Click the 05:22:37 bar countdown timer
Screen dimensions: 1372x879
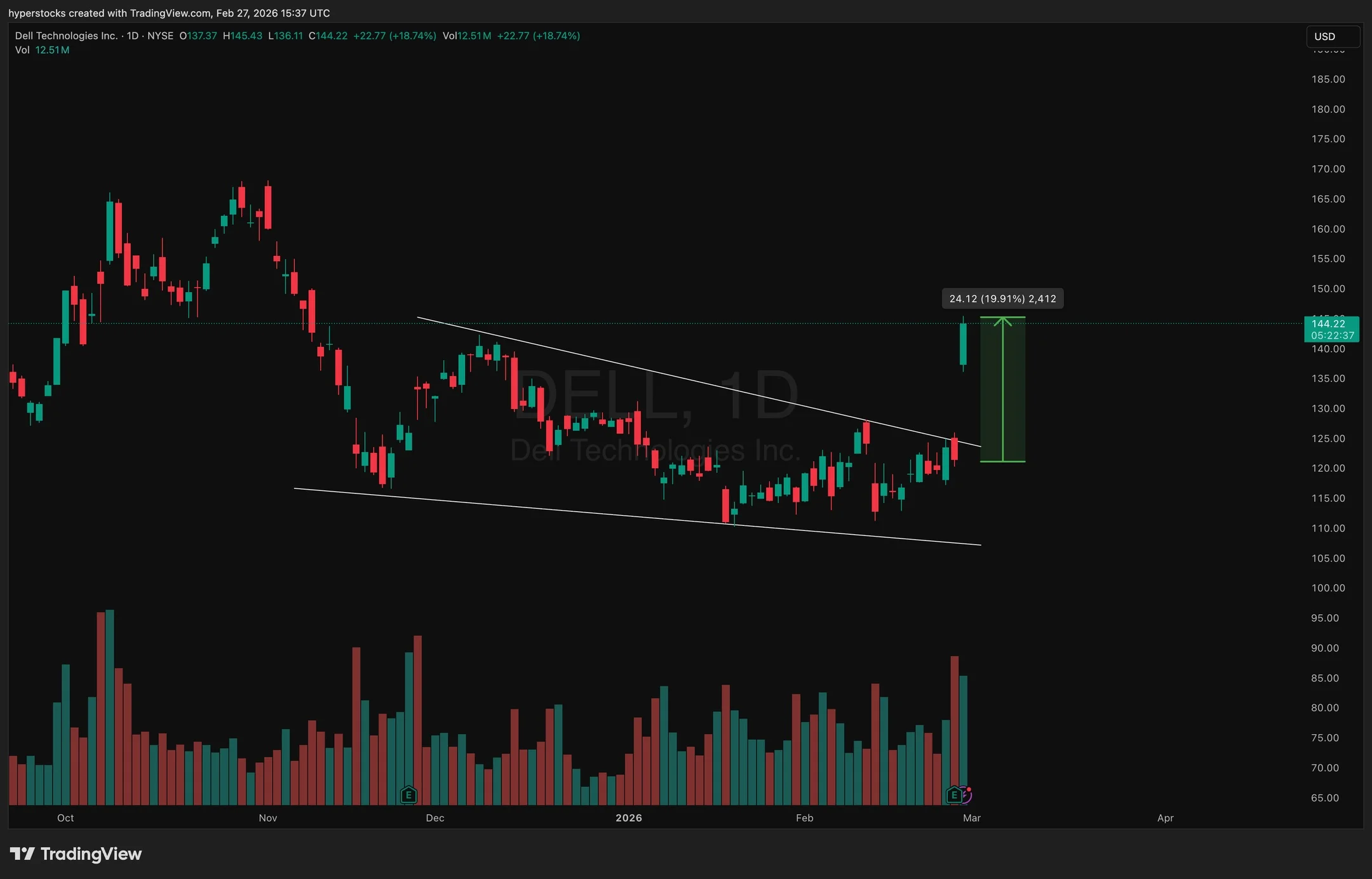1331,335
